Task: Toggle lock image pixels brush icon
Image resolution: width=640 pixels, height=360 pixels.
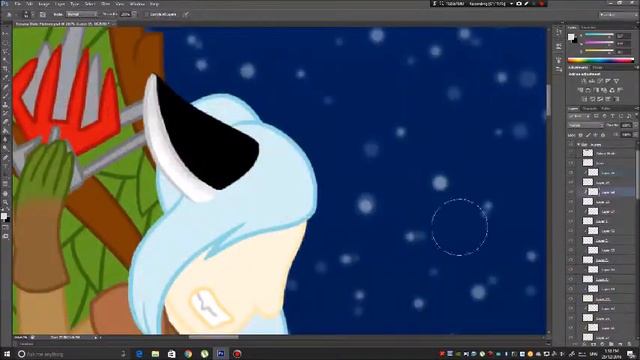Action: [588, 135]
